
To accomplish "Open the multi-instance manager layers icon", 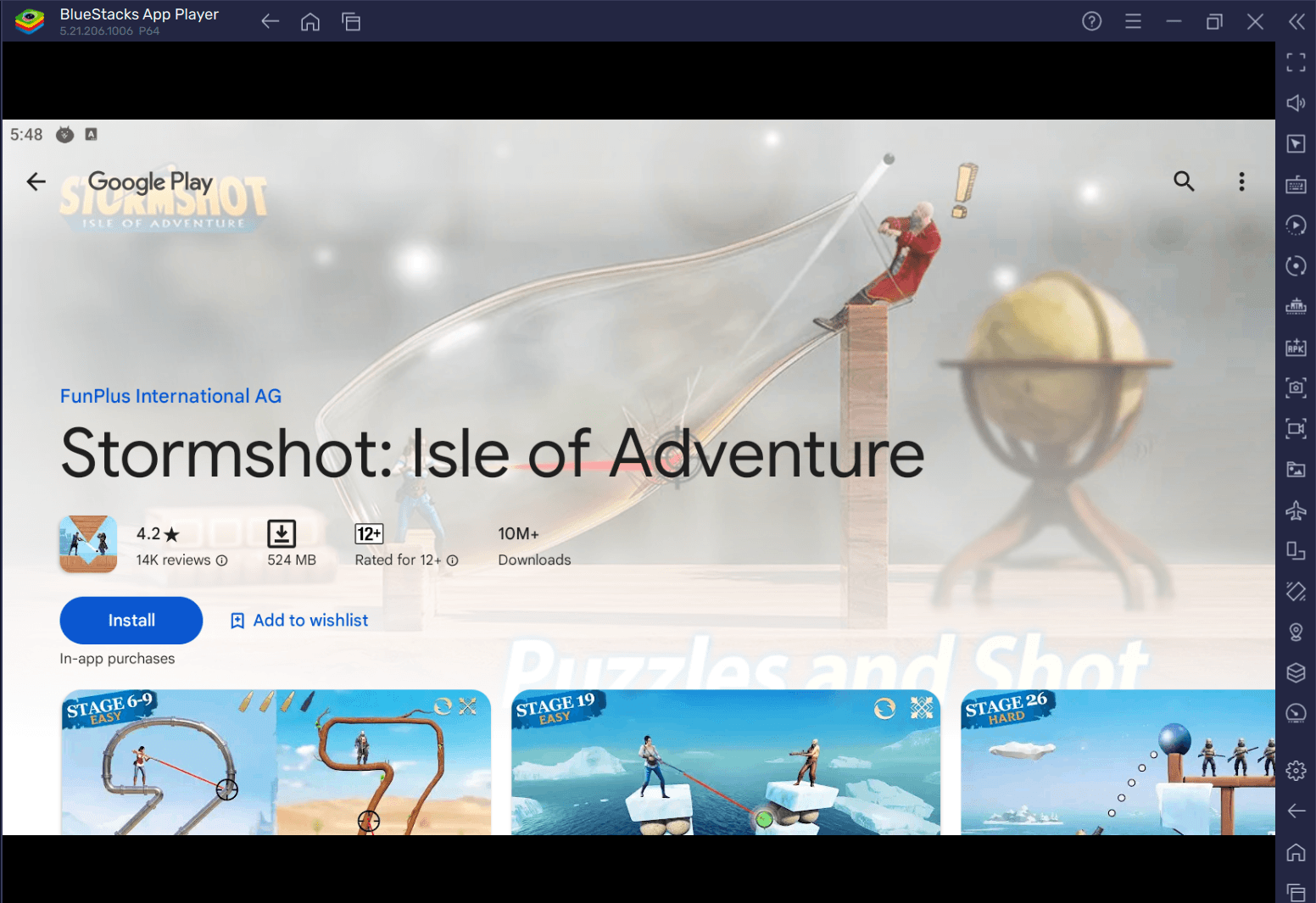I will click(x=1296, y=672).
